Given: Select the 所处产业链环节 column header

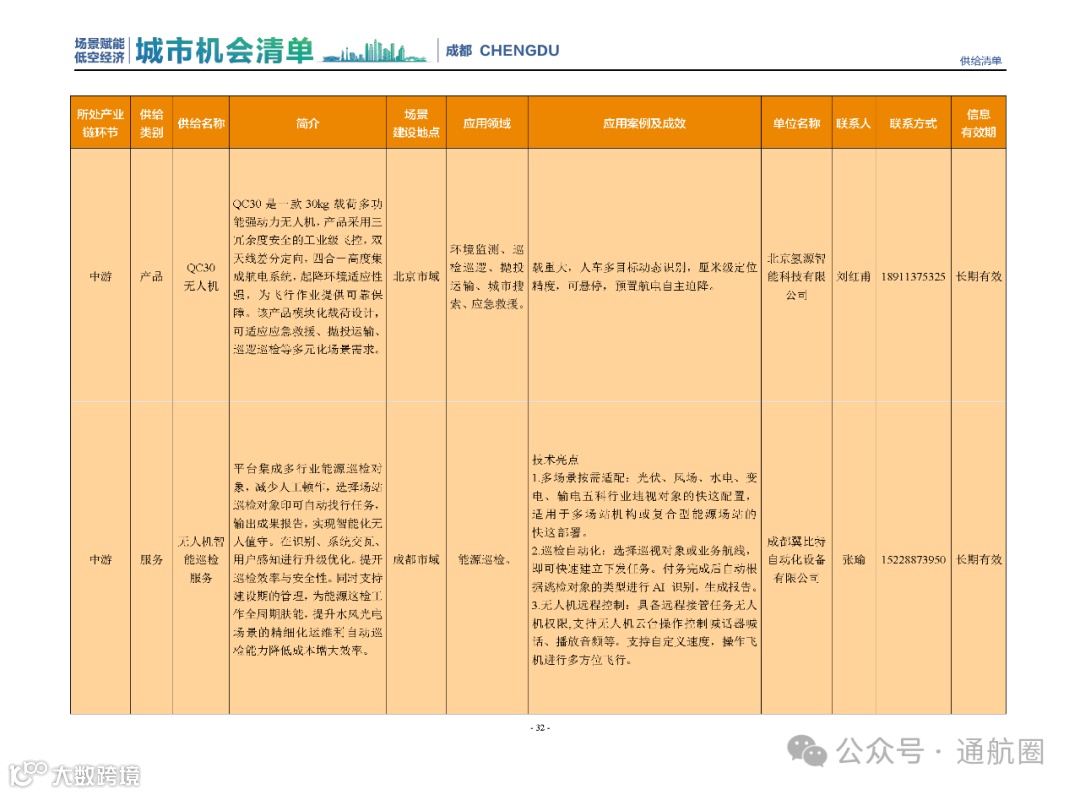Looking at the screenshot, I should 101,123.
